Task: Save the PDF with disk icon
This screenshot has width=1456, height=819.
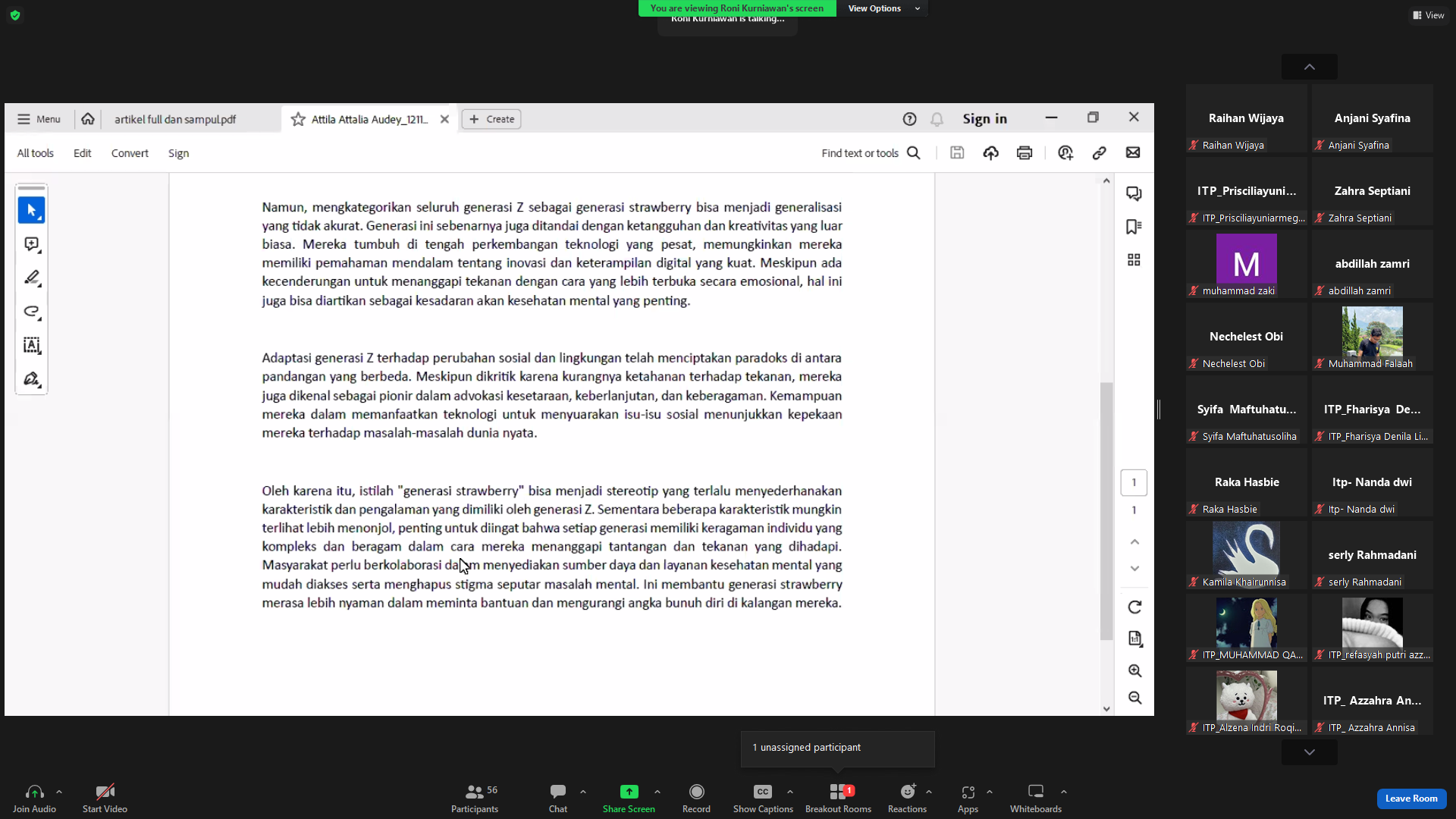Action: pyautogui.click(x=957, y=153)
